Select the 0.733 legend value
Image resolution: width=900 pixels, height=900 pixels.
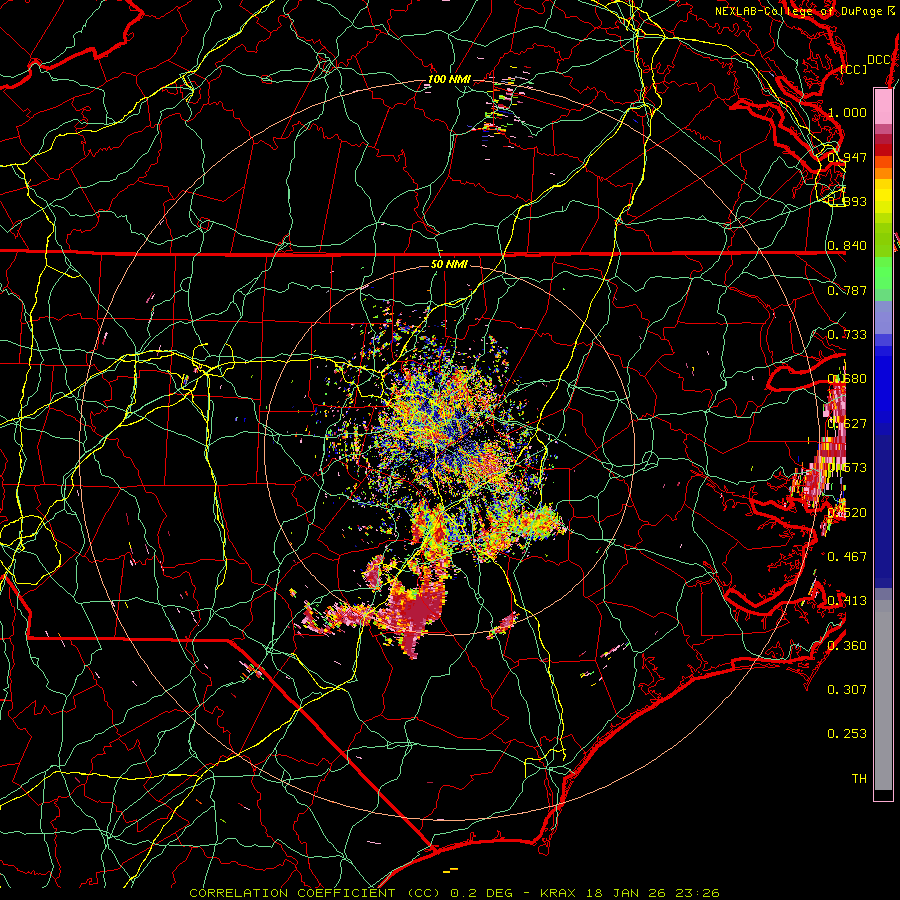coord(847,334)
